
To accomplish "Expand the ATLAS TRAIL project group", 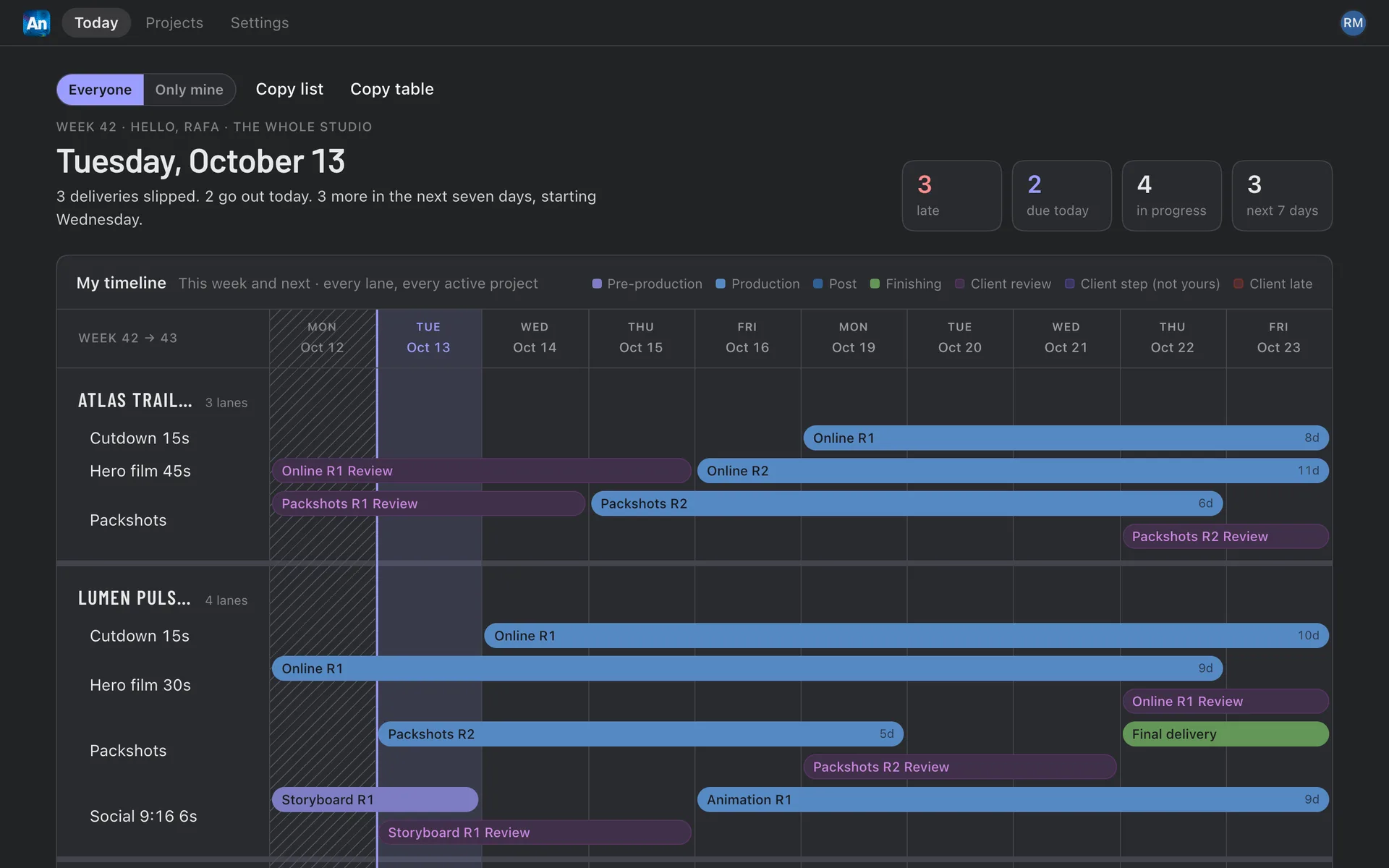I will tap(135, 401).
